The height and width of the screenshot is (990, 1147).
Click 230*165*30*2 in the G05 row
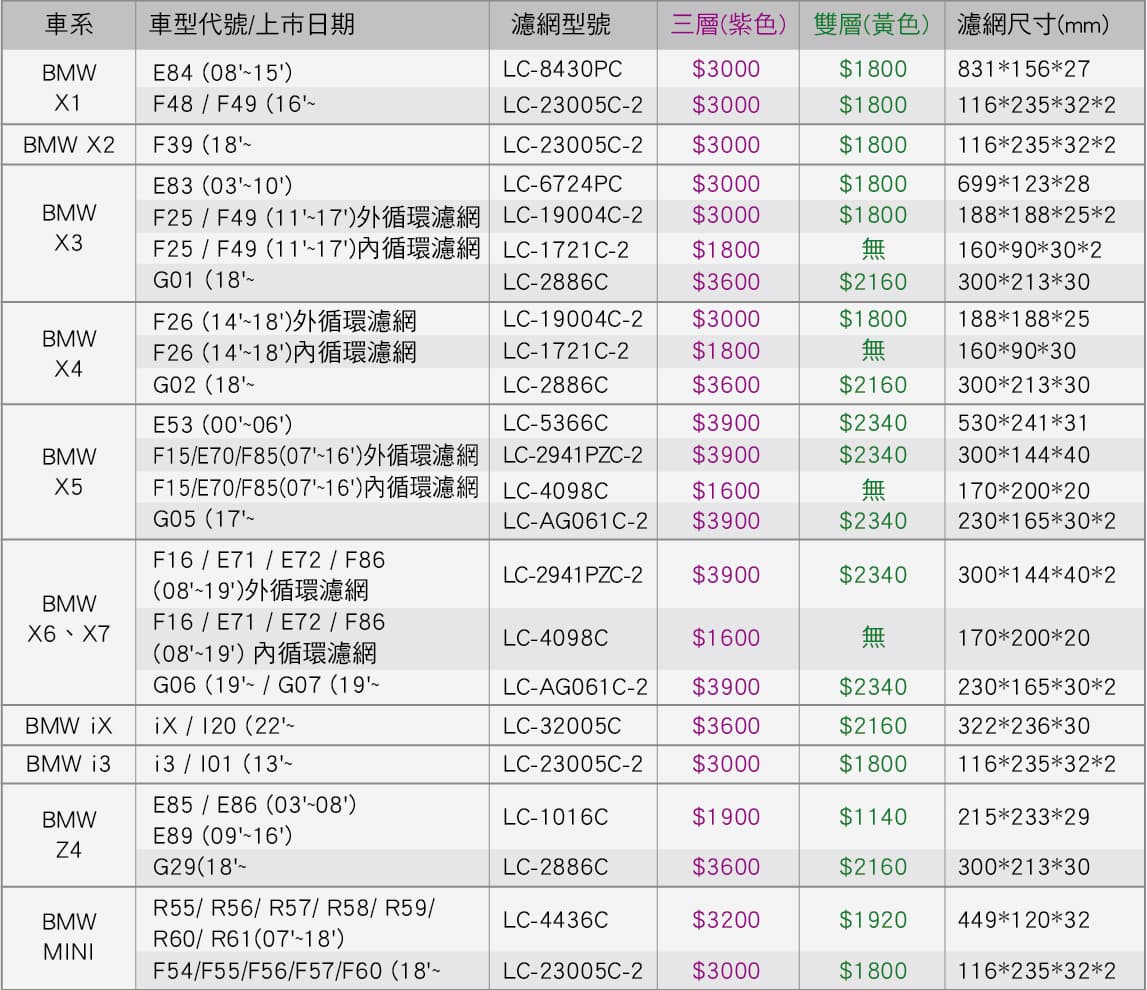tap(1037, 521)
